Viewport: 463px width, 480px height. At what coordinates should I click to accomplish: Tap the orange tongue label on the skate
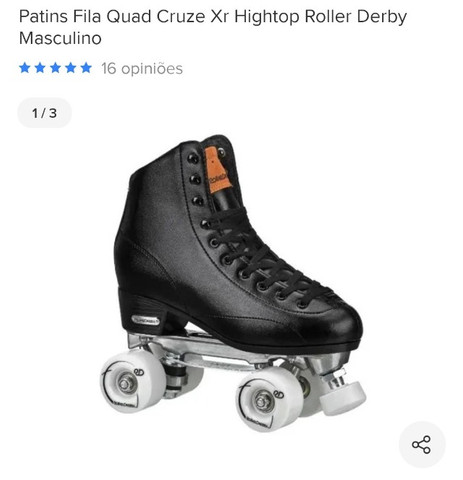[x=217, y=170]
